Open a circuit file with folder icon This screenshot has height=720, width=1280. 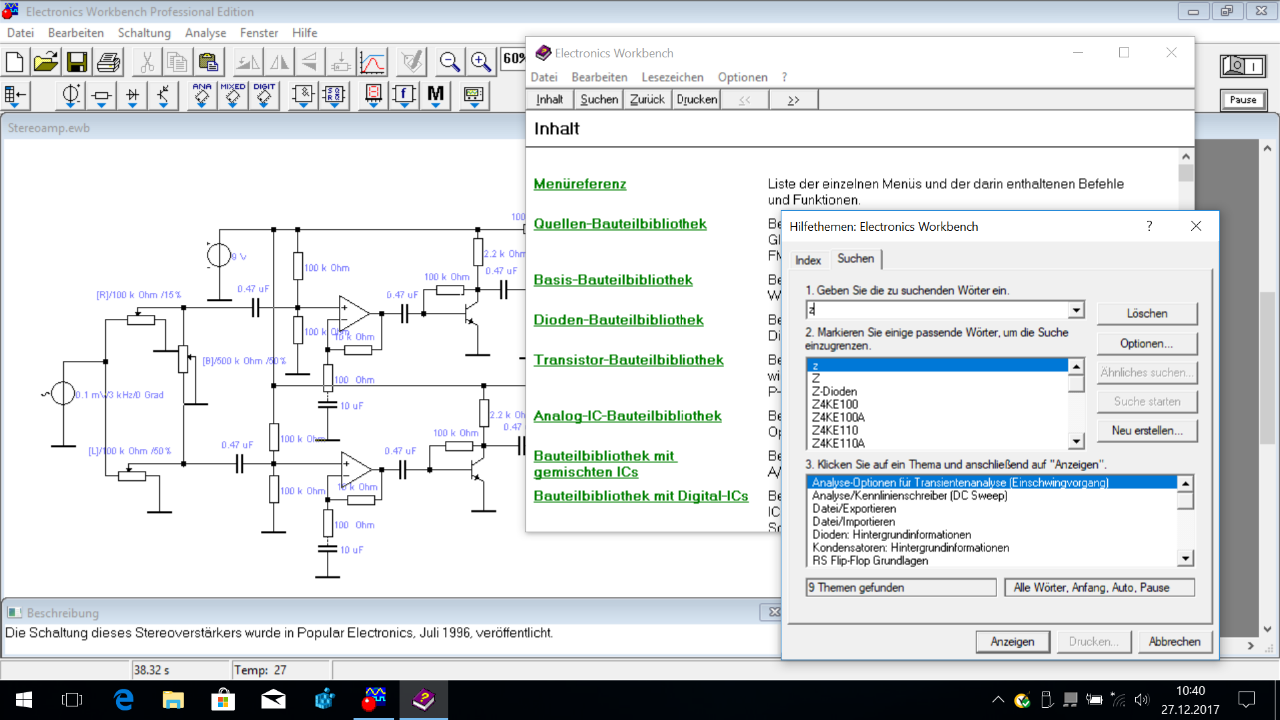[x=46, y=61]
